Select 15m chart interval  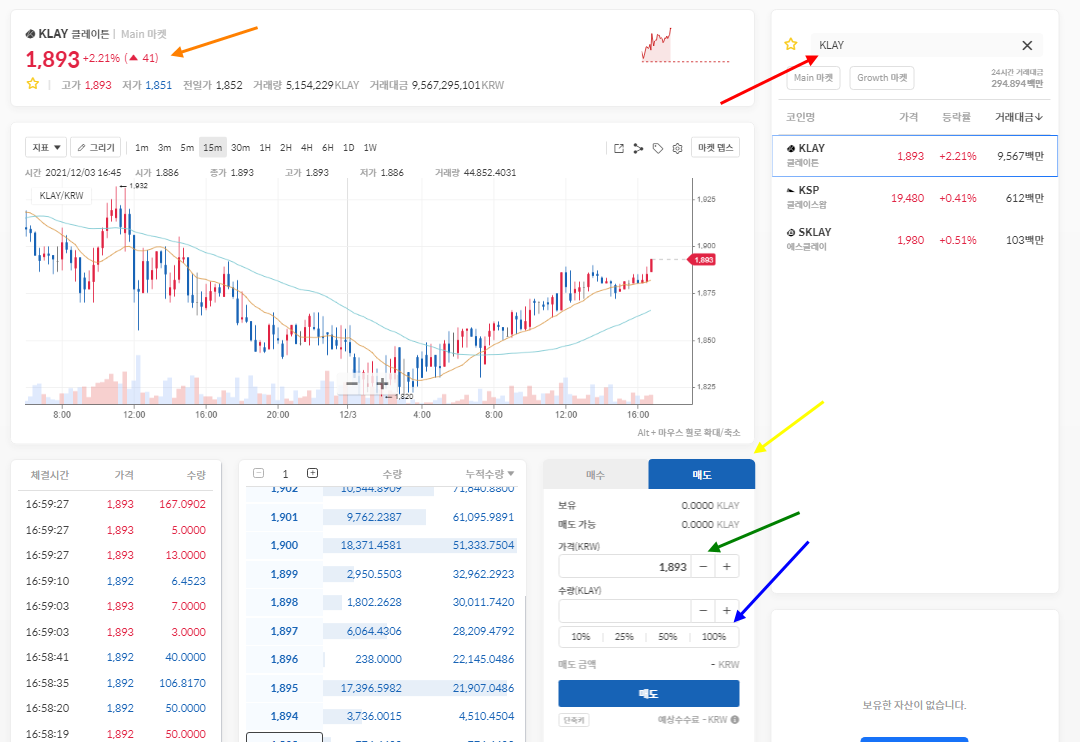pos(213,147)
